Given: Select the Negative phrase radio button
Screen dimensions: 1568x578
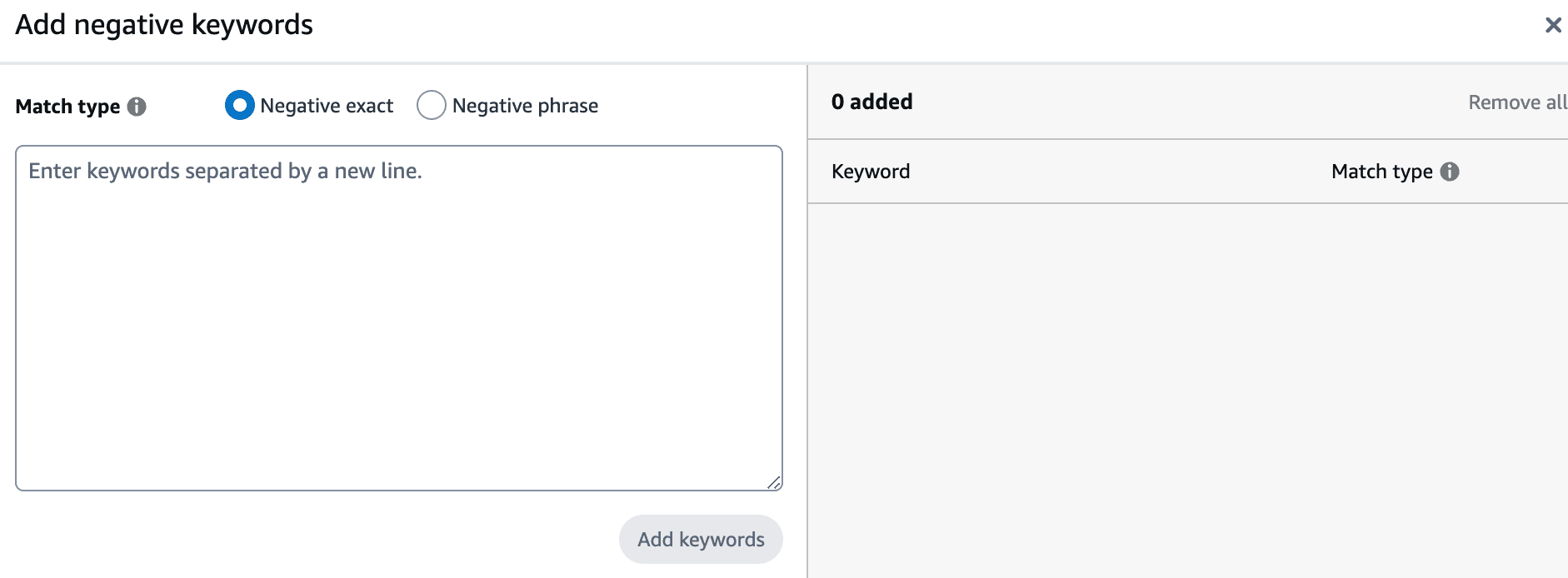Looking at the screenshot, I should pos(431,106).
